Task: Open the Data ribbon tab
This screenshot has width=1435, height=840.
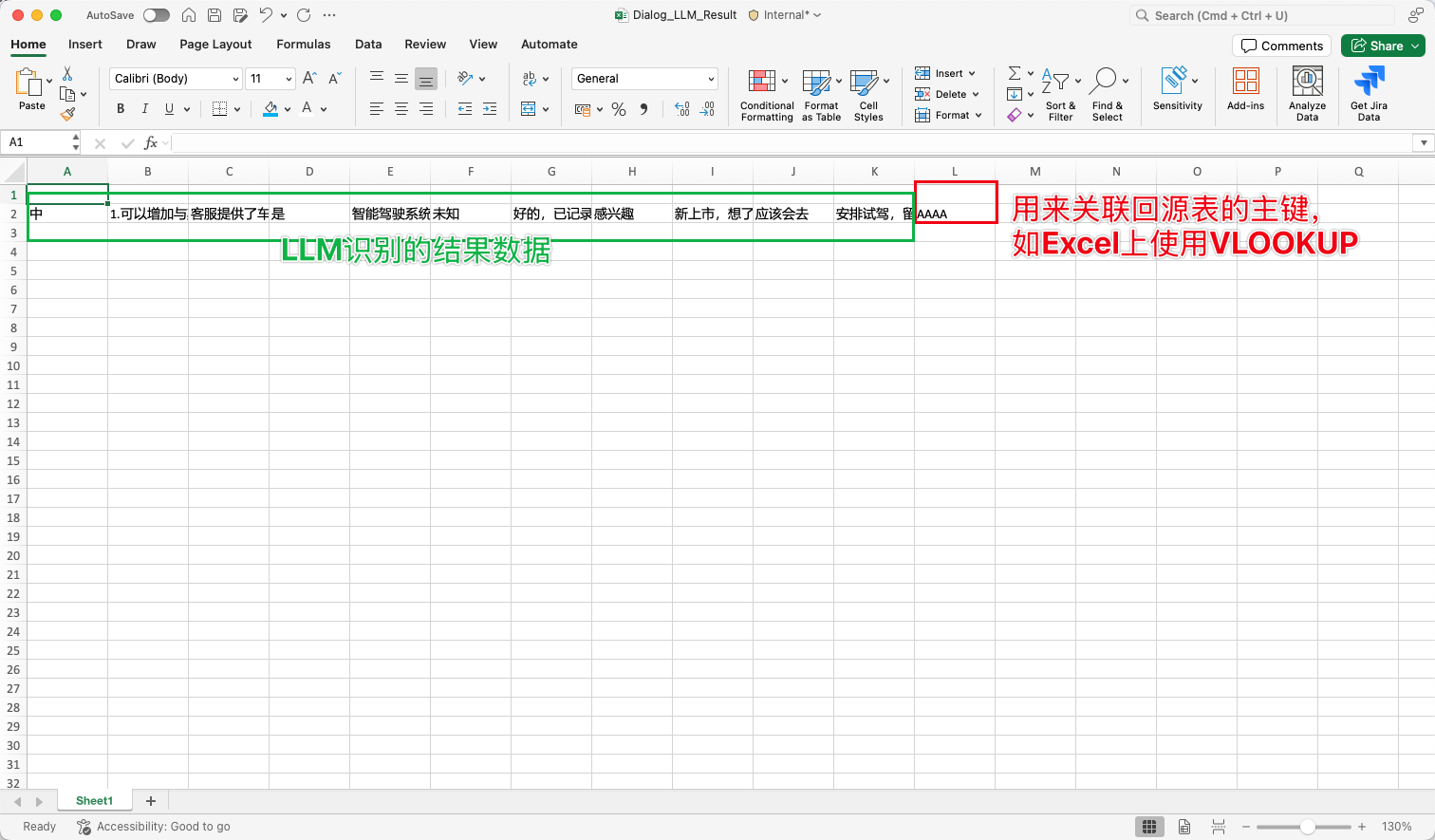Action: pos(368,45)
